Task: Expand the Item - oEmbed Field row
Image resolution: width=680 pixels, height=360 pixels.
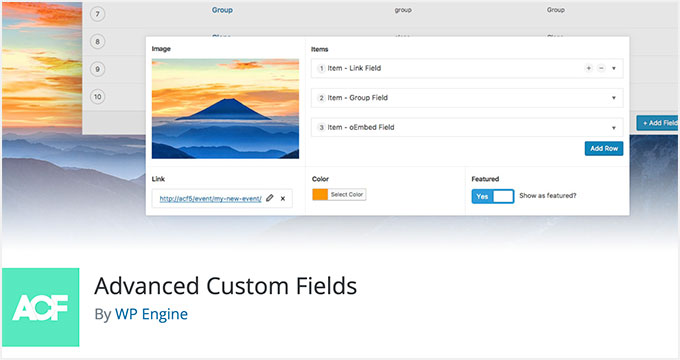Action: pyautogui.click(x=614, y=128)
